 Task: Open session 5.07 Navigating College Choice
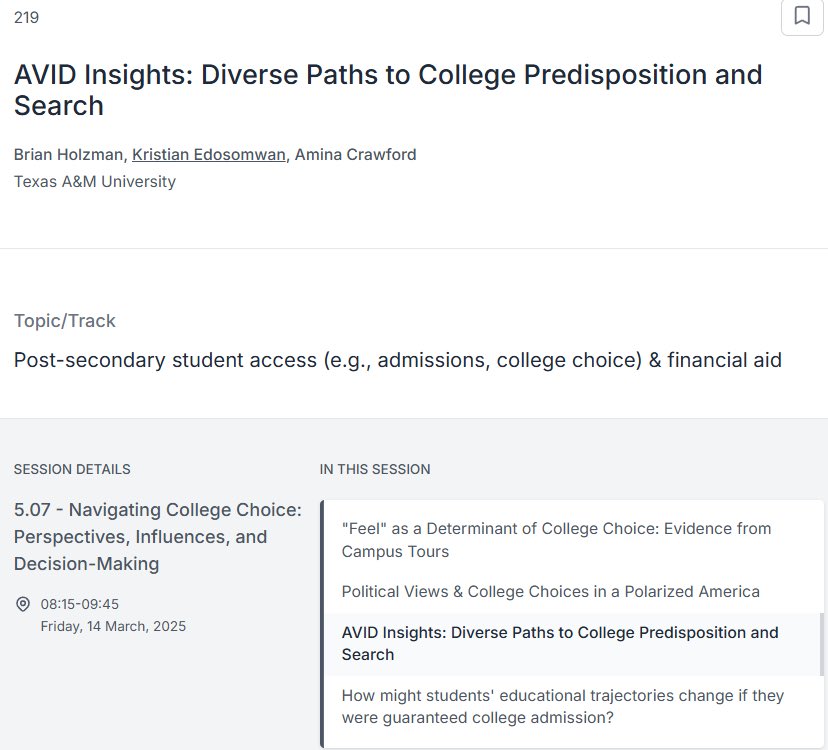click(x=157, y=537)
